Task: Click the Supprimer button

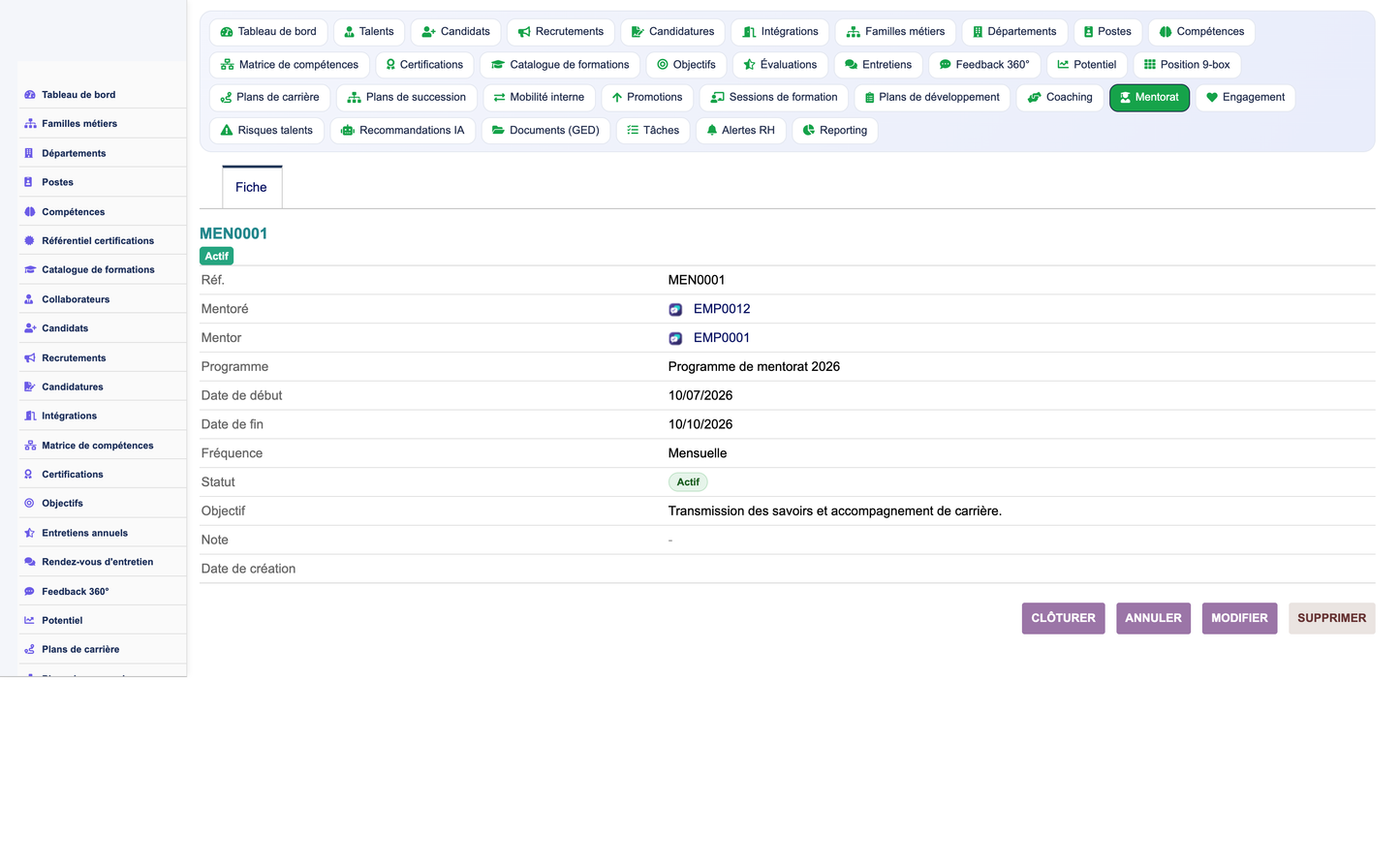Action: pyautogui.click(x=1331, y=618)
